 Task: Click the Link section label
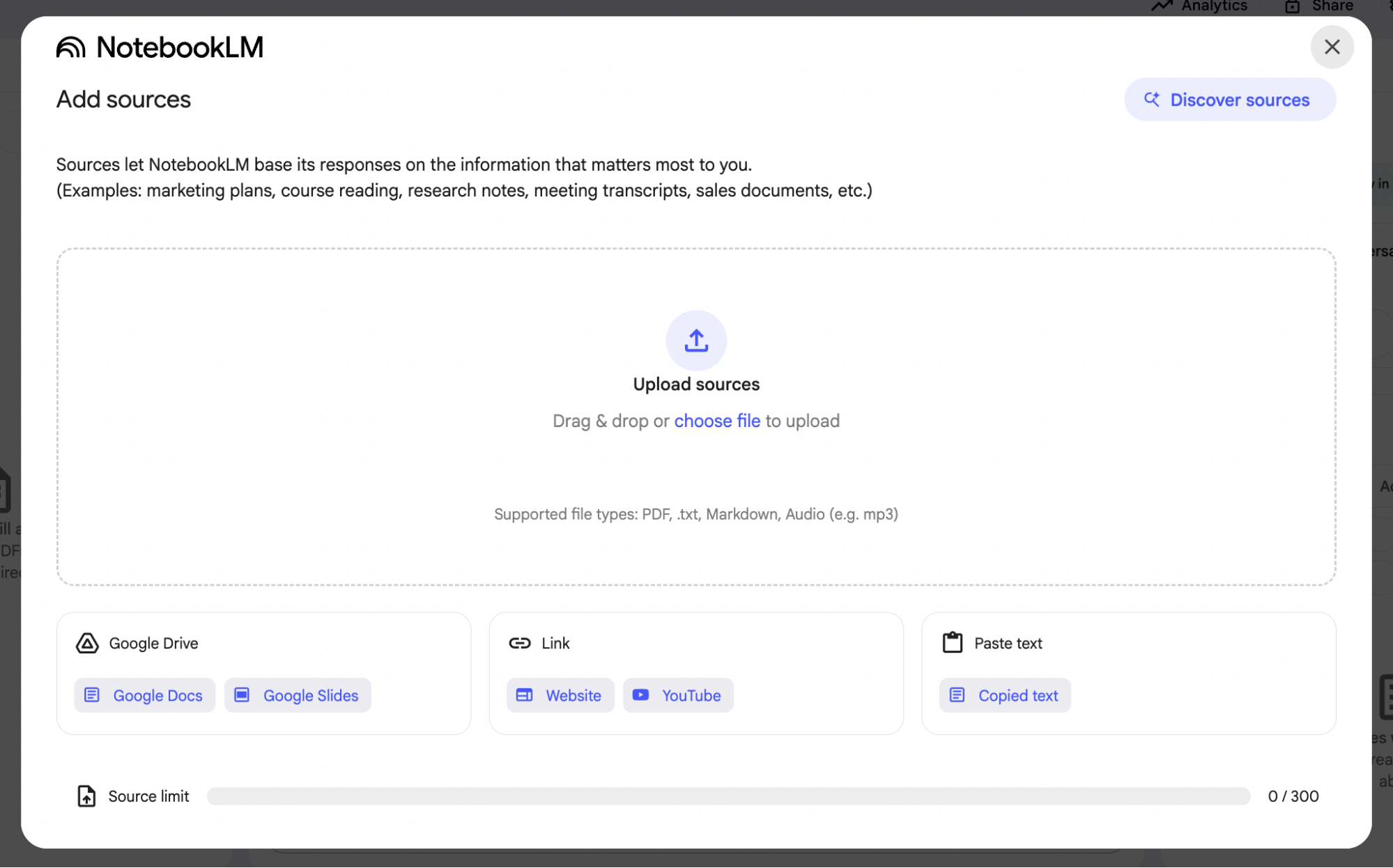555,643
